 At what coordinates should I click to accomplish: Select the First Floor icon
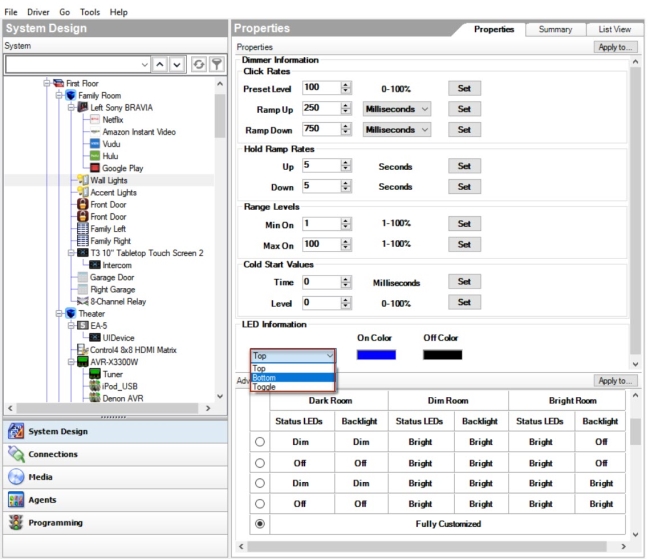point(58,83)
